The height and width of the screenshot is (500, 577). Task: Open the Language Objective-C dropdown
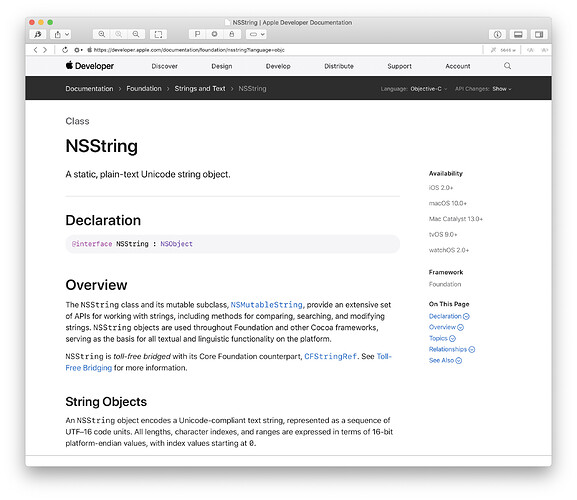coord(429,89)
